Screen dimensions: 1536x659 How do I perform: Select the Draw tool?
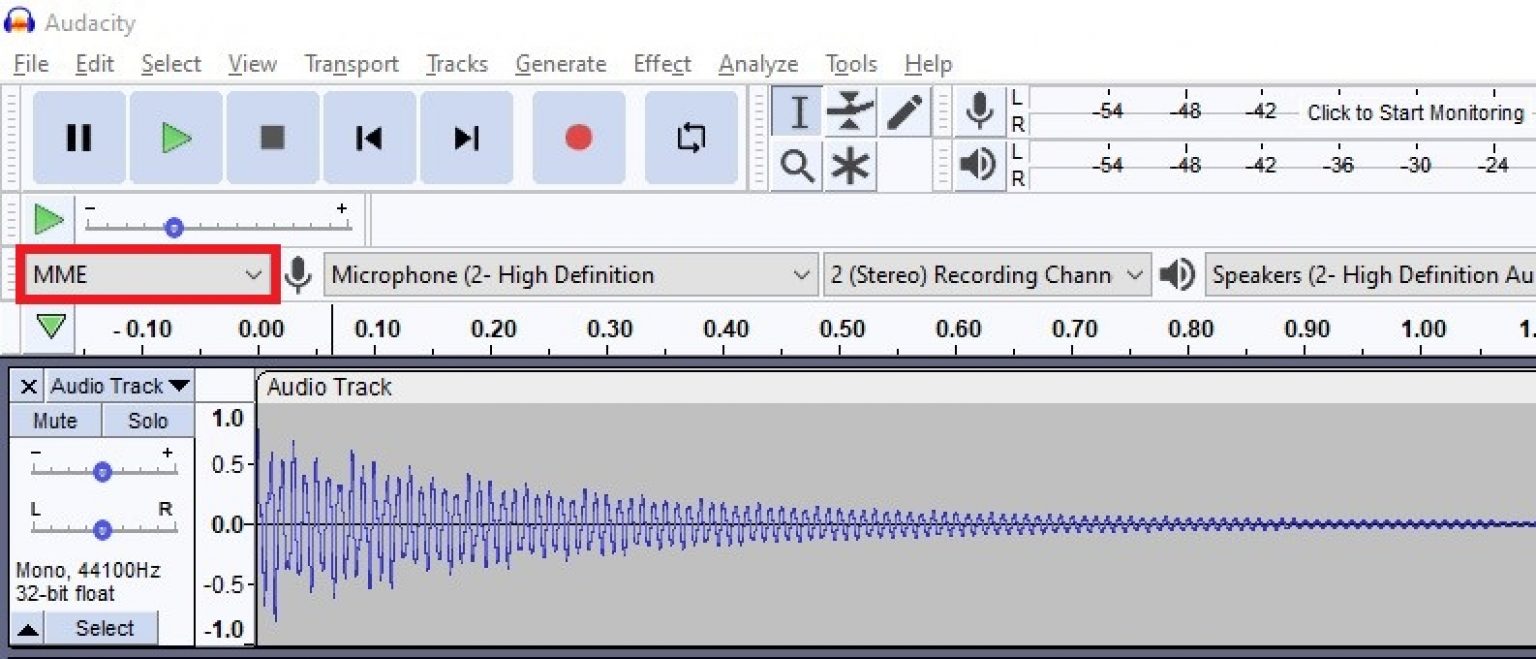905,112
